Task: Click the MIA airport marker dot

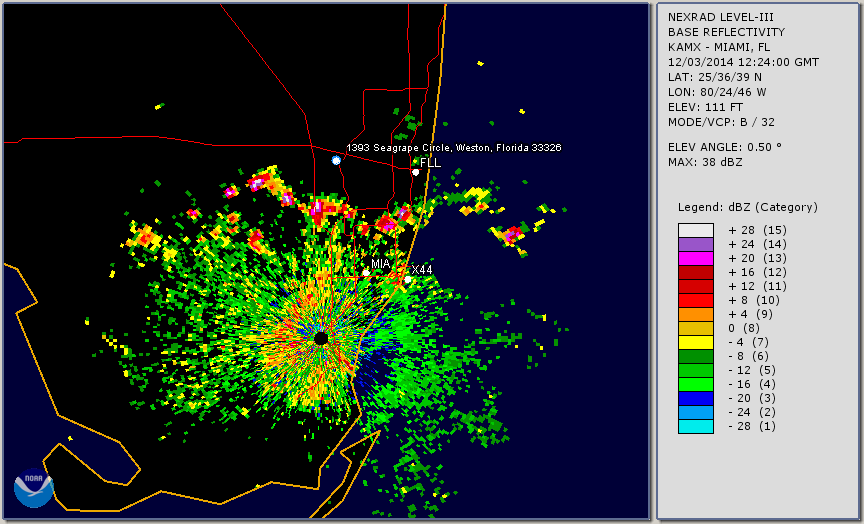Action: [366, 273]
